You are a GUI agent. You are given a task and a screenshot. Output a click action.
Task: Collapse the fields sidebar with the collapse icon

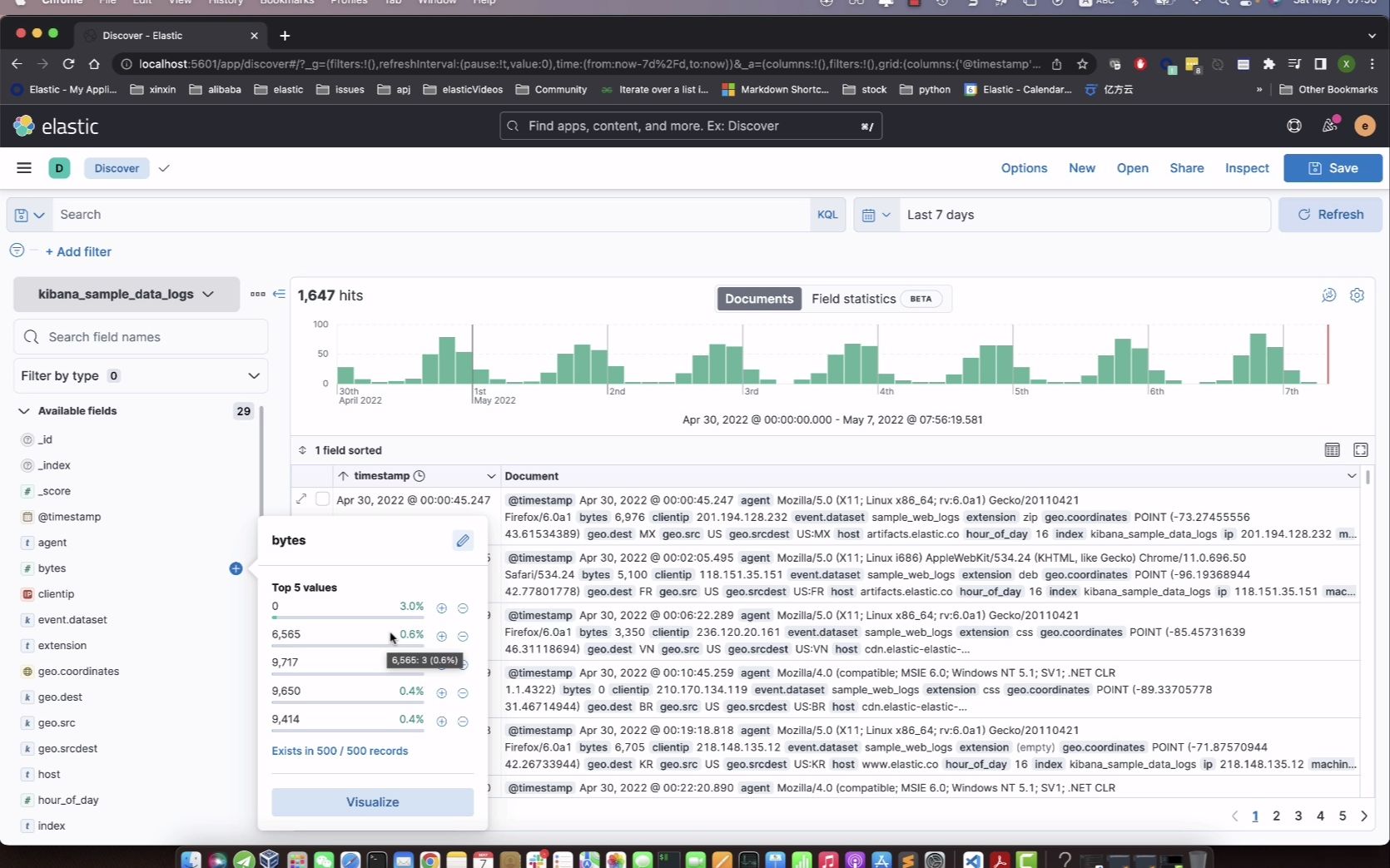pos(280,294)
